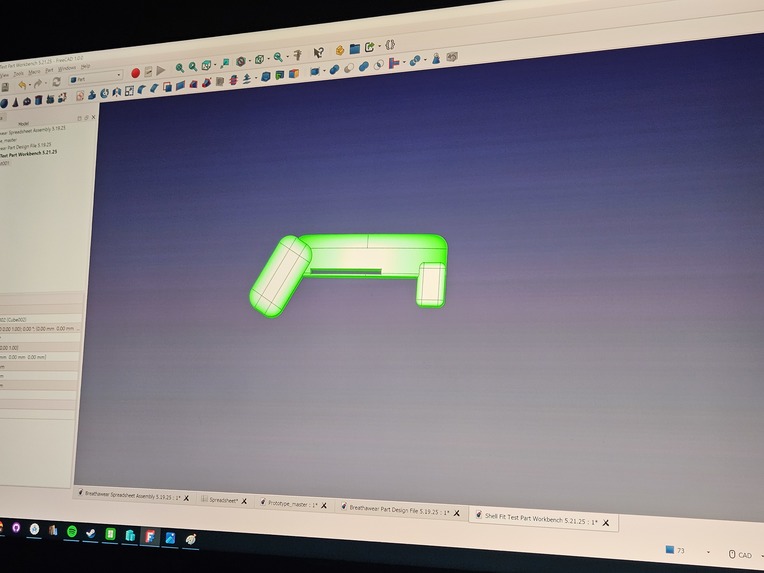Open Spotify from the taskbar
Viewport: 764px width, 573px height.
pyautogui.click(x=72, y=531)
